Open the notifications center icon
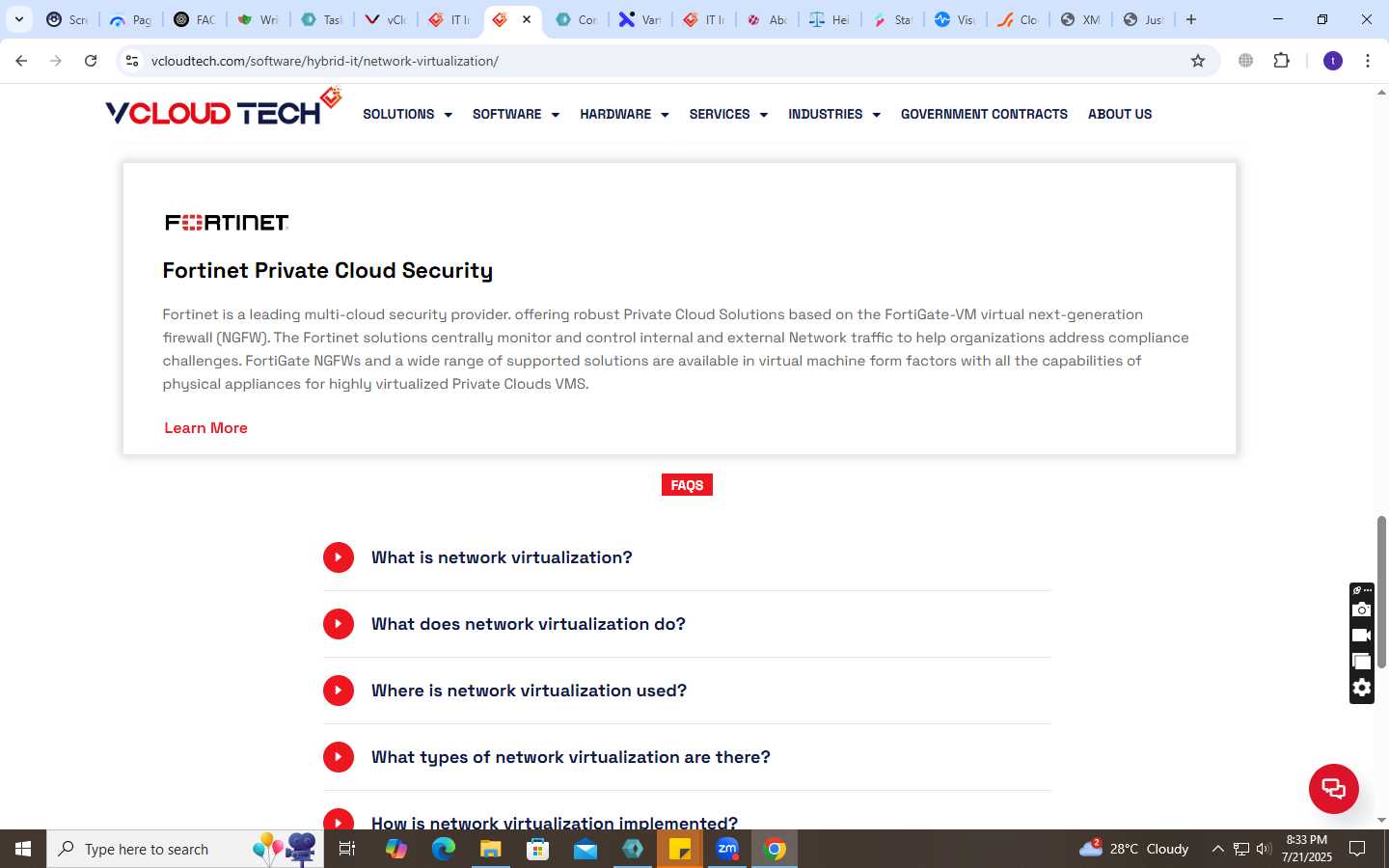 click(x=1357, y=849)
